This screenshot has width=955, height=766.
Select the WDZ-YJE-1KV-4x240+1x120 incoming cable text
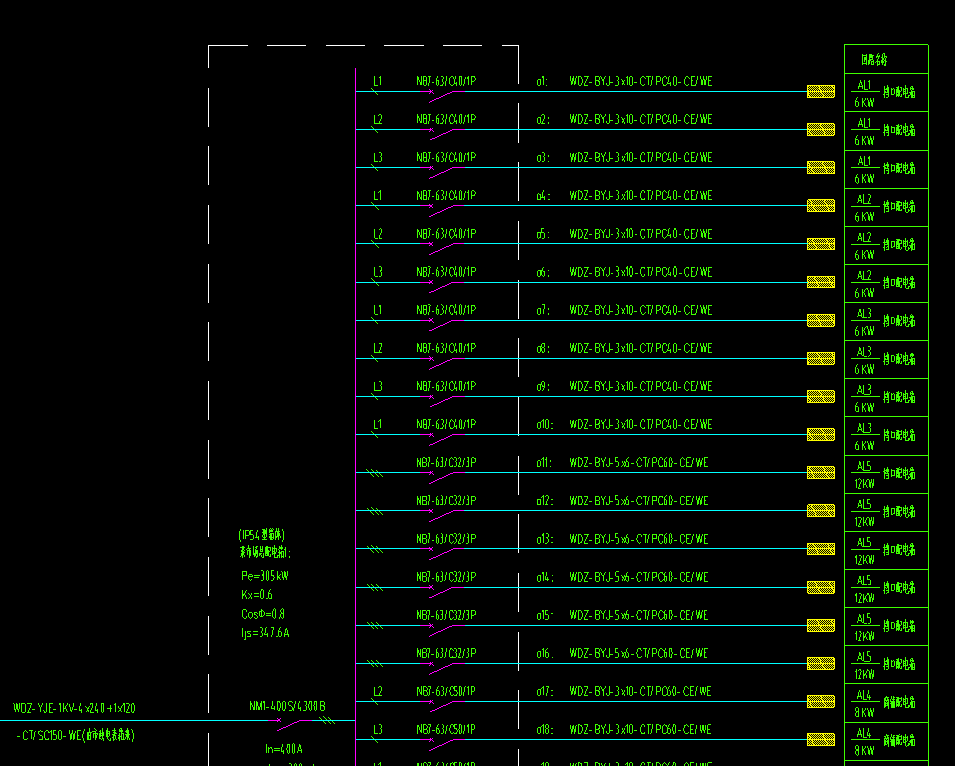74,708
